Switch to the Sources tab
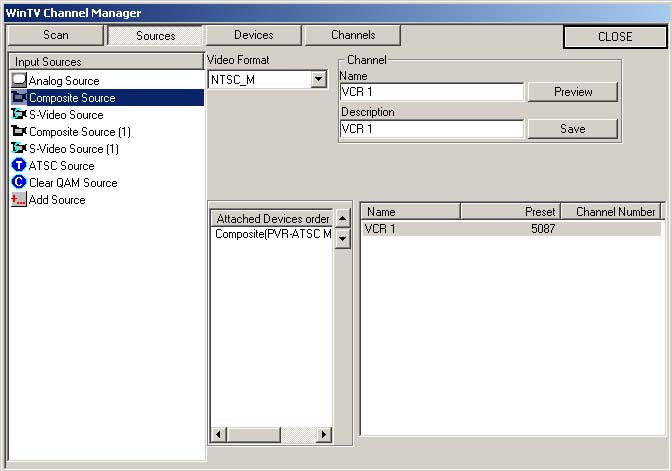Viewport: 672px width, 471px height. (155, 36)
